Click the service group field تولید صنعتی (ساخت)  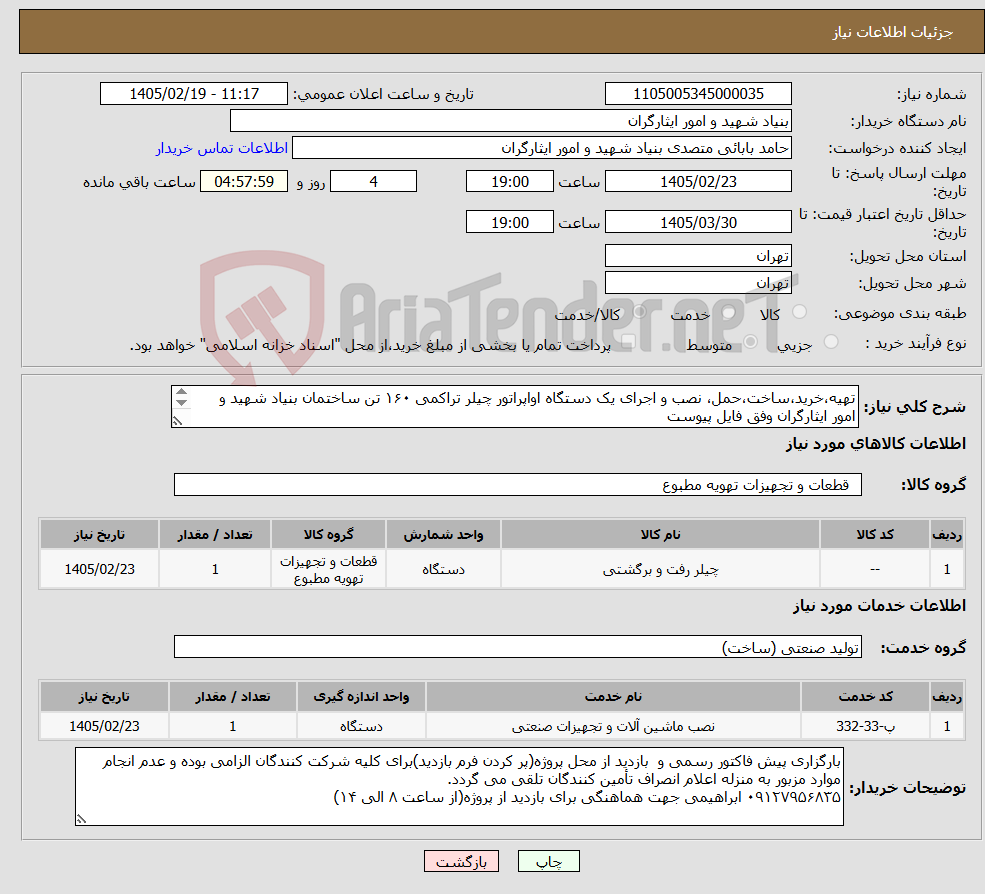click(x=518, y=646)
